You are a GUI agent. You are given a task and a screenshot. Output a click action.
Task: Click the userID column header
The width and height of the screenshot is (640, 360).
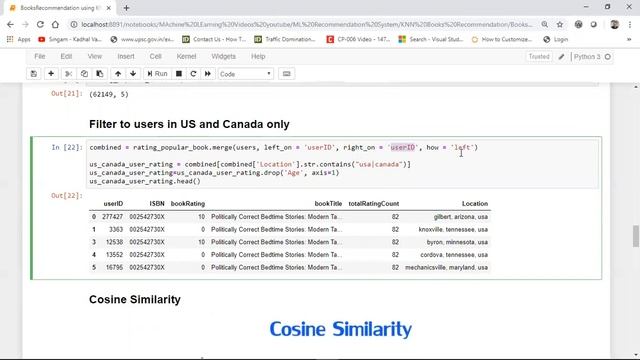point(113,204)
